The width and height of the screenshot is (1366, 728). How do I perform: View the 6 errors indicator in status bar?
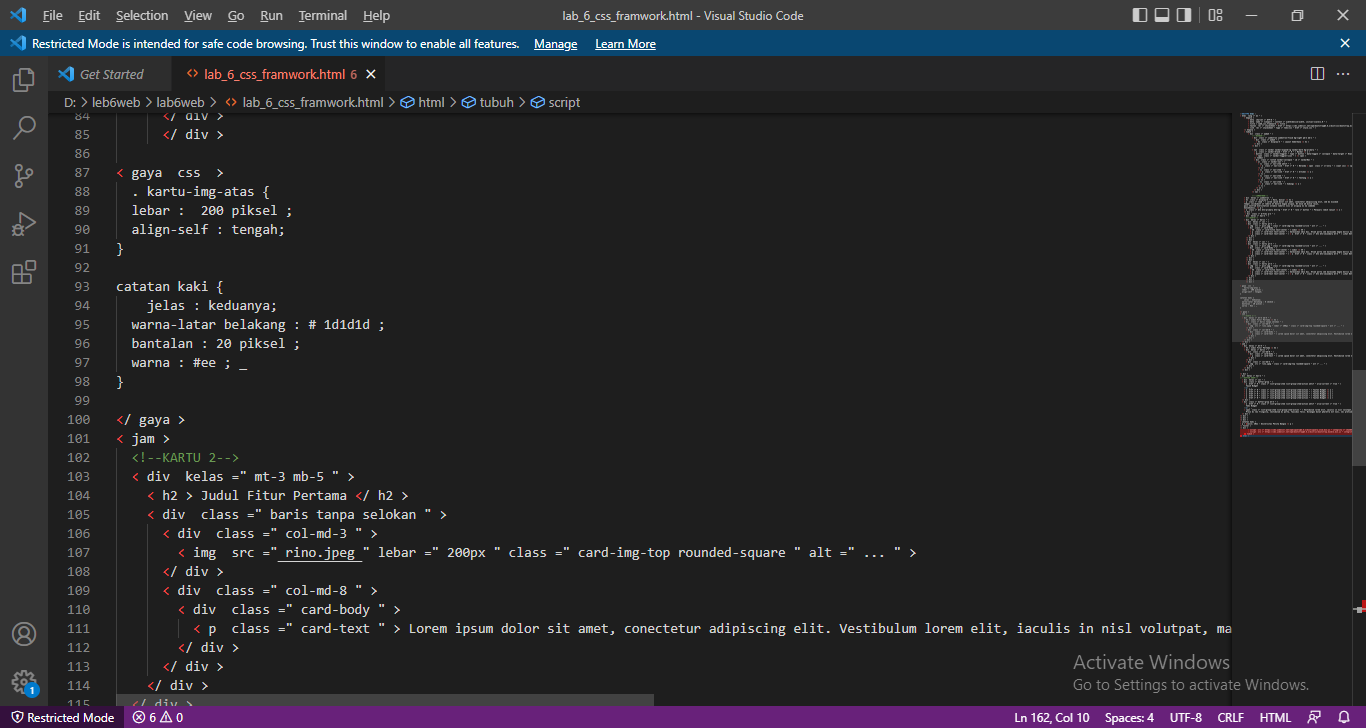(156, 717)
